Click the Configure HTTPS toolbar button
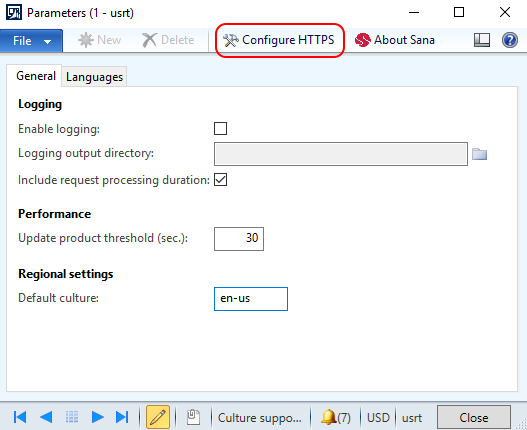The height and width of the screenshot is (430, 527). click(279, 40)
